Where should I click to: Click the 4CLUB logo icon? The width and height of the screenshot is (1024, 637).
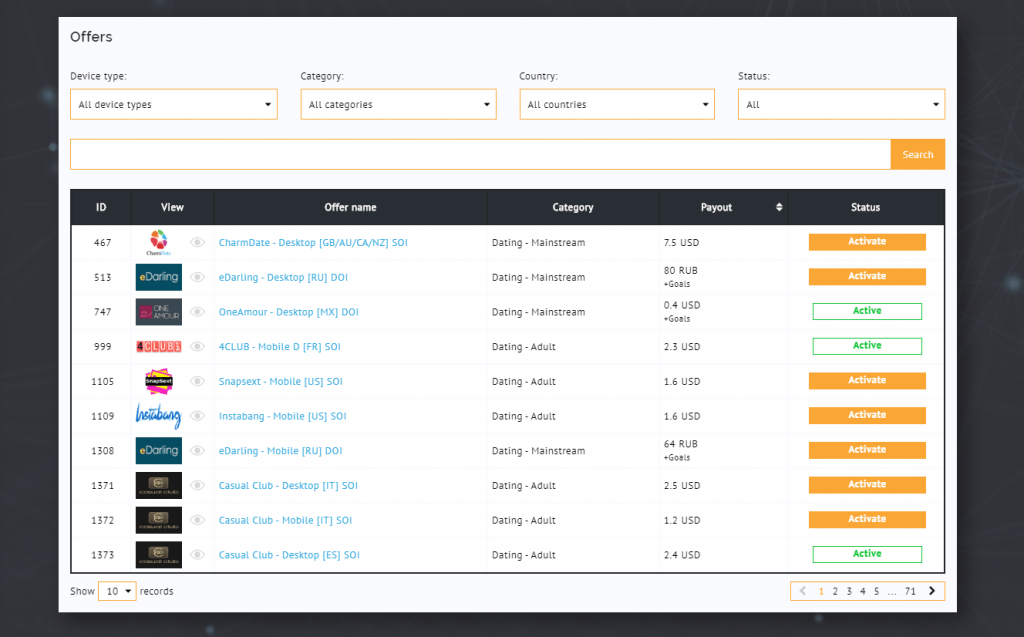tap(158, 347)
